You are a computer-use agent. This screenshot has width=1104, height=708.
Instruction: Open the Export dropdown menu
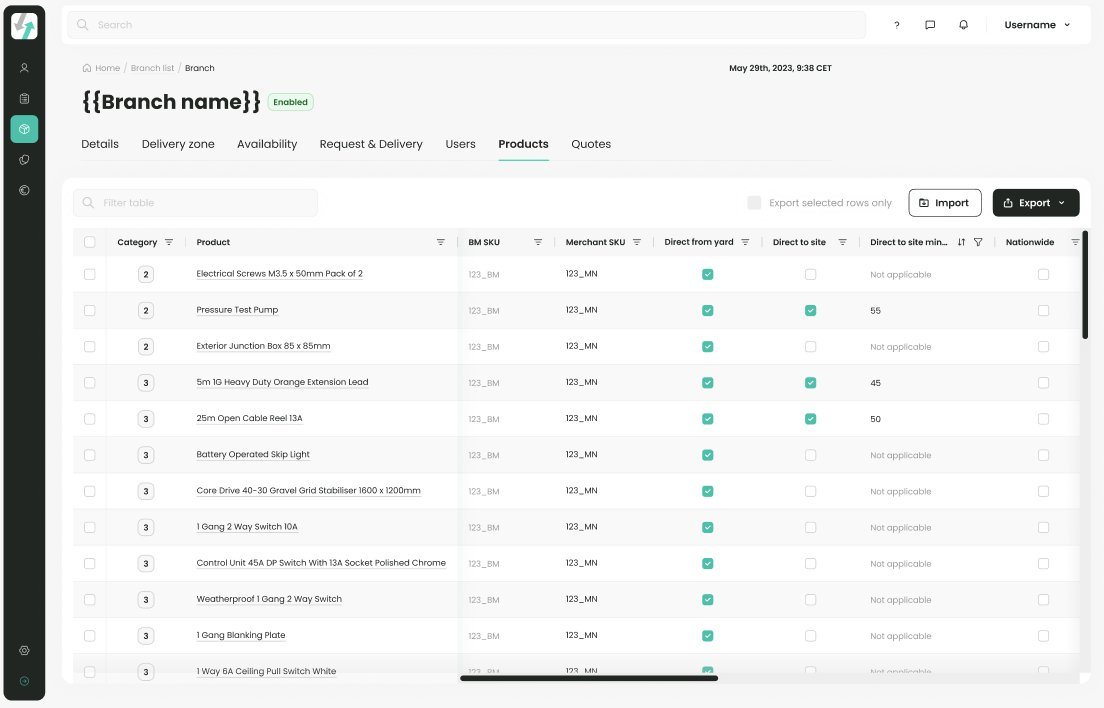(1036, 202)
